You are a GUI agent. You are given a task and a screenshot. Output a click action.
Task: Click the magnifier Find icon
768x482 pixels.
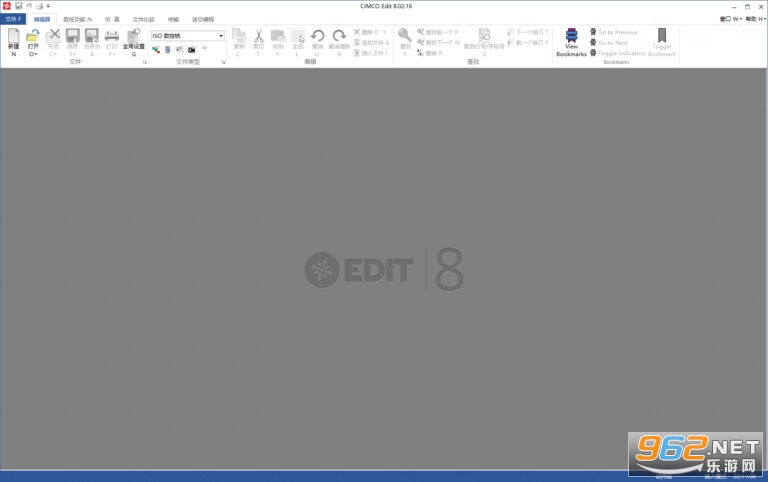click(405, 35)
